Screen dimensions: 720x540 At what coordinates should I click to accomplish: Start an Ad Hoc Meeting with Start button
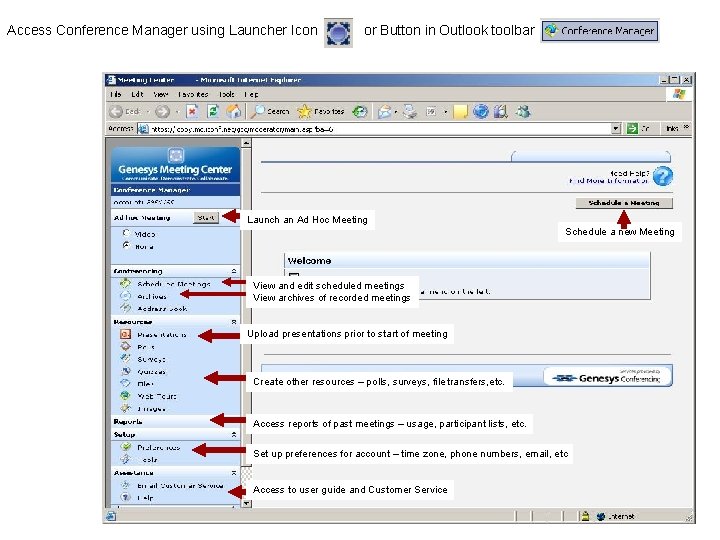pos(206,218)
